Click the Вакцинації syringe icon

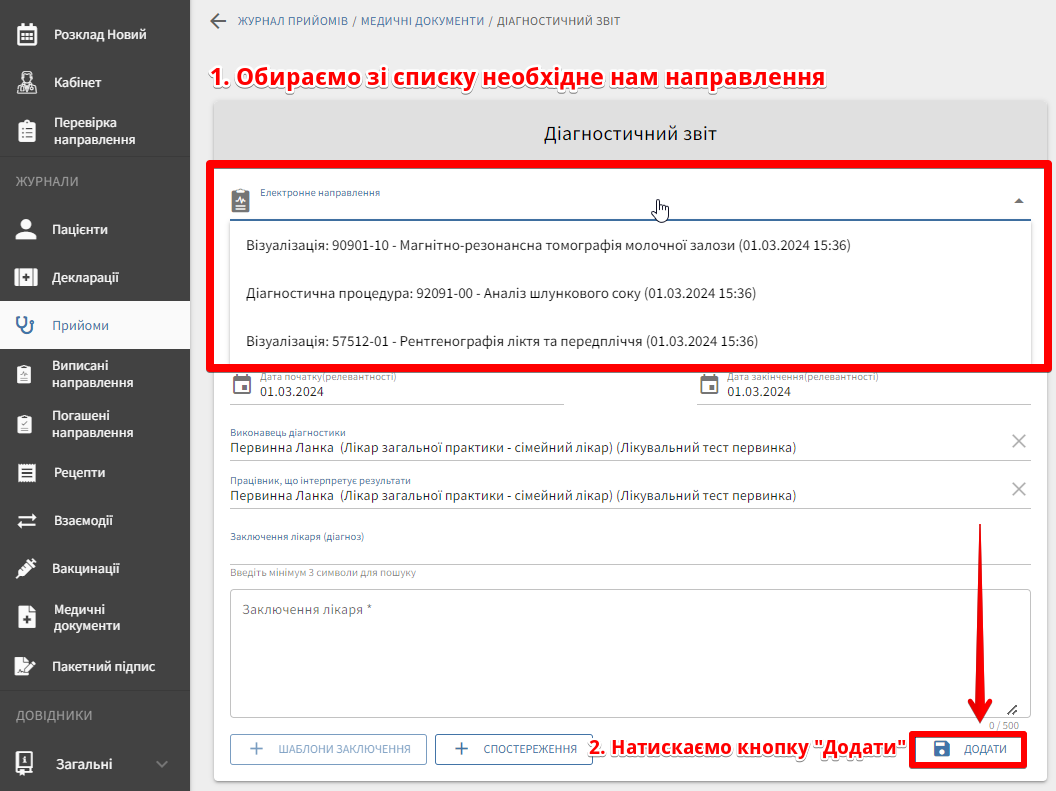27,569
